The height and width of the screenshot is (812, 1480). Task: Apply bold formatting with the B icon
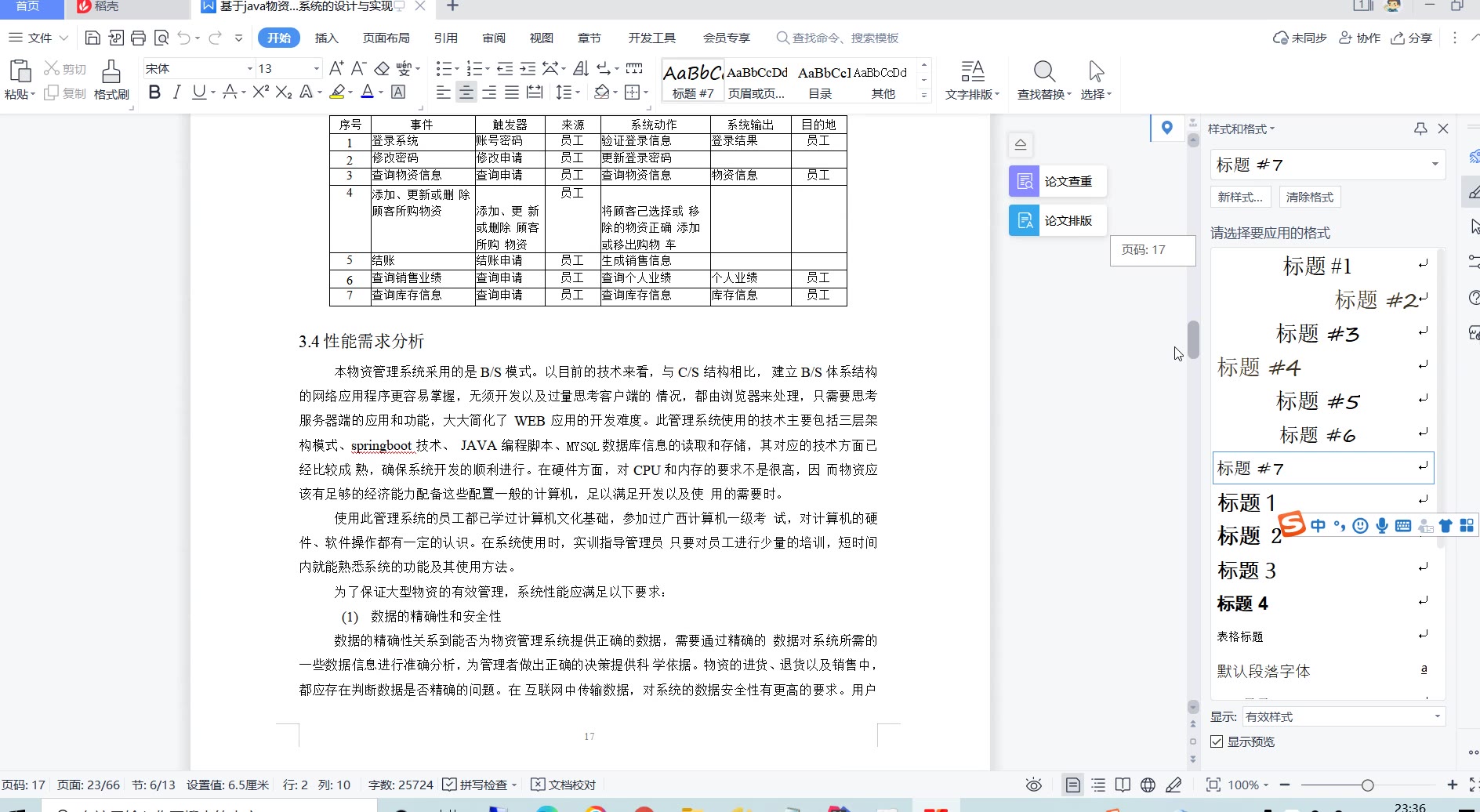click(154, 92)
